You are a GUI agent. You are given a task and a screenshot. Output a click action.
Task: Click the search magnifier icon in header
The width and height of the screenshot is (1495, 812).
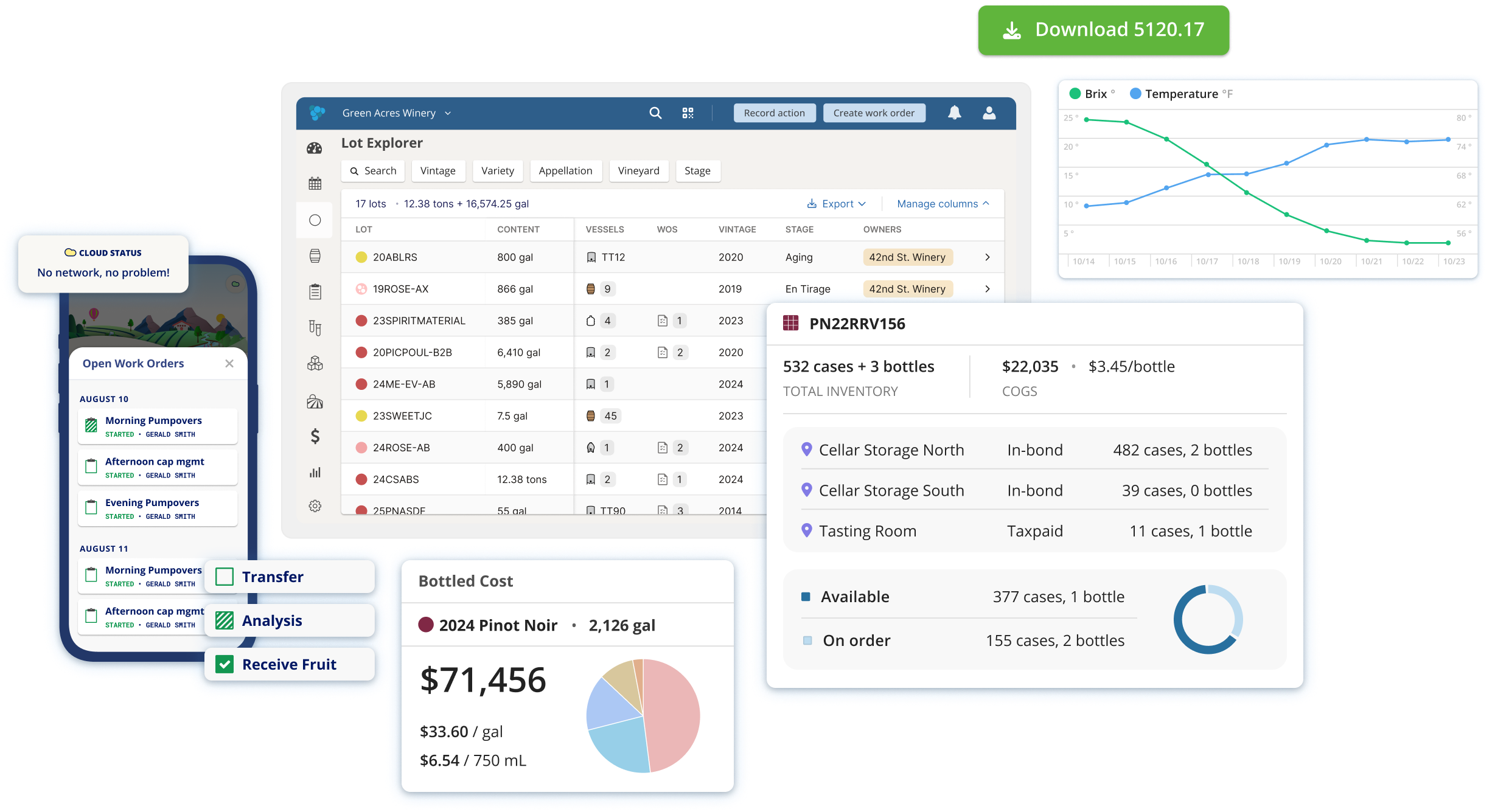point(655,113)
